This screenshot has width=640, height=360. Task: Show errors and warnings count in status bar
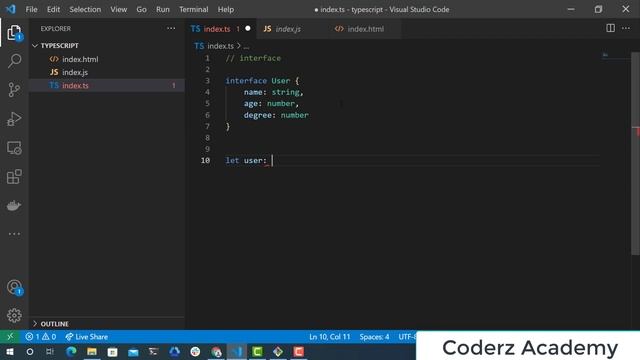click(x=40, y=337)
